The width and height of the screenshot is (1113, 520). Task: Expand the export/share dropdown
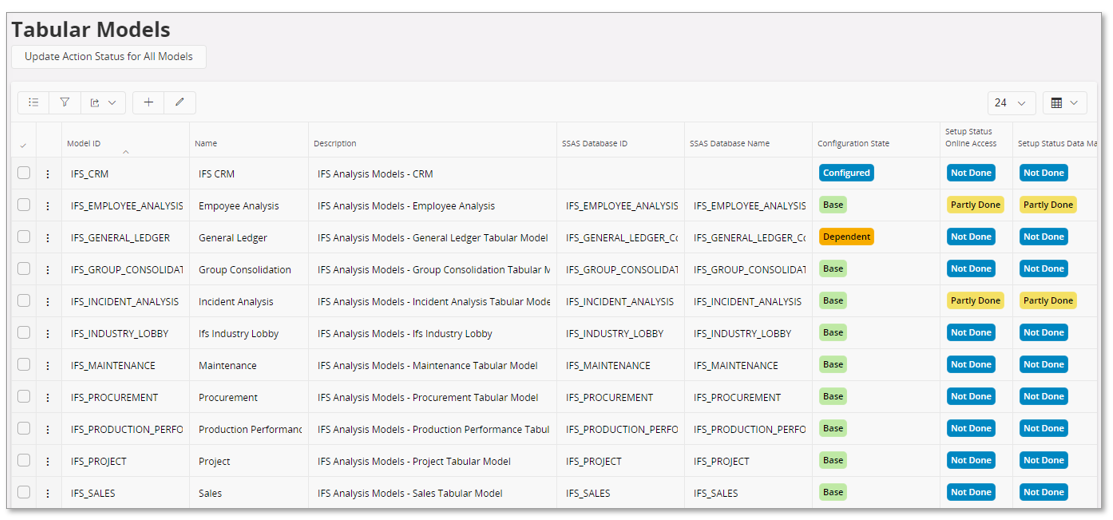click(101, 102)
